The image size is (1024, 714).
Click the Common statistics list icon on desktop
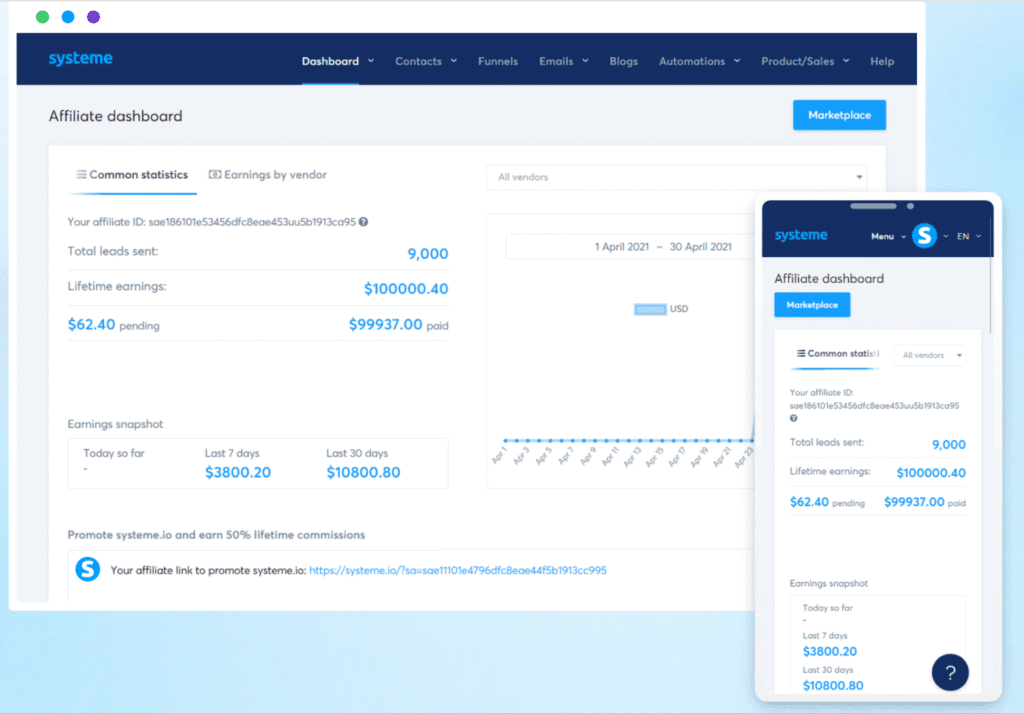[x=81, y=174]
